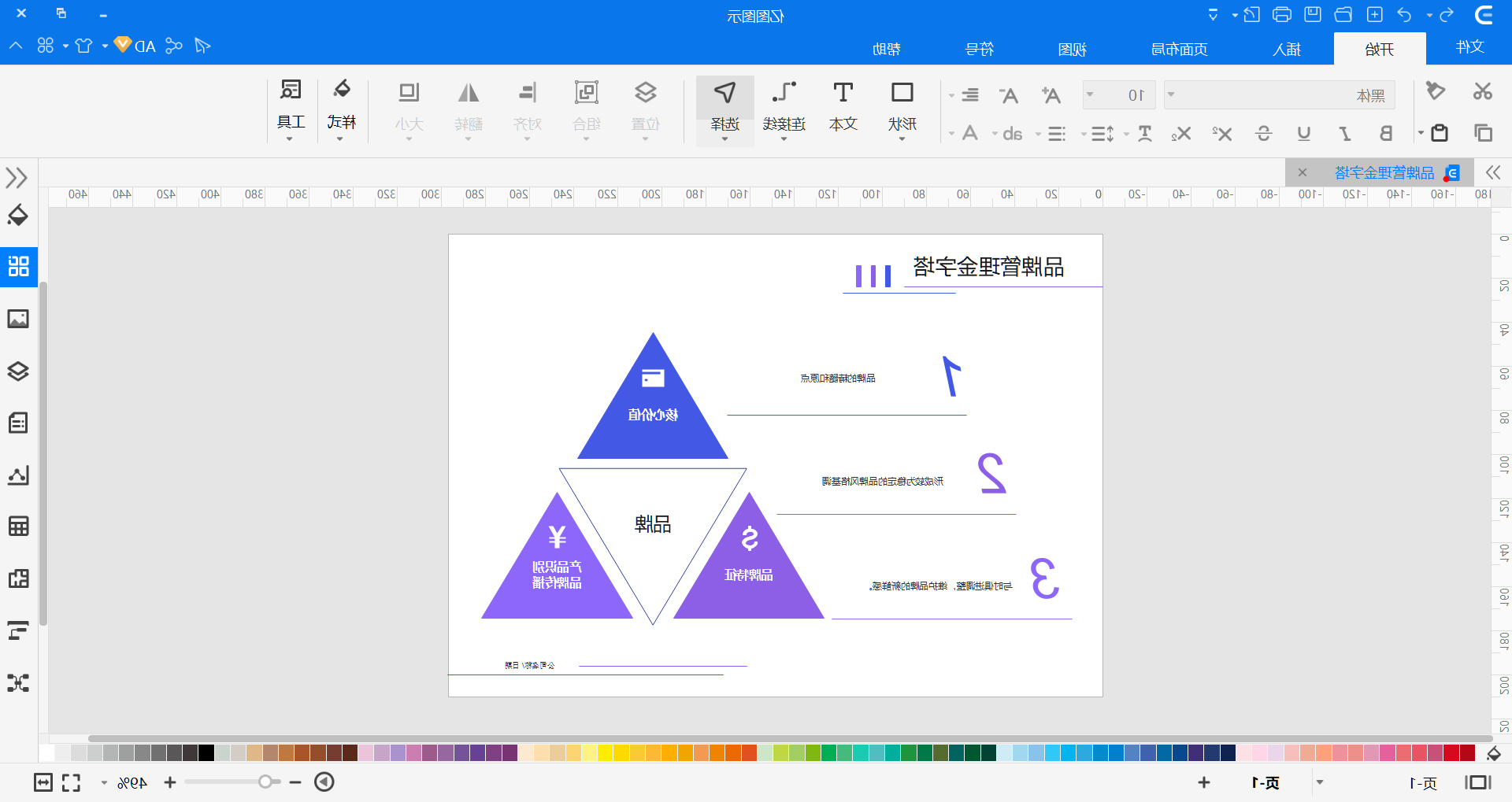The height and width of the screenshot is (802, 1512).
Task: Click the Save disk icon in title bar
Action: tap(1313, 14)
